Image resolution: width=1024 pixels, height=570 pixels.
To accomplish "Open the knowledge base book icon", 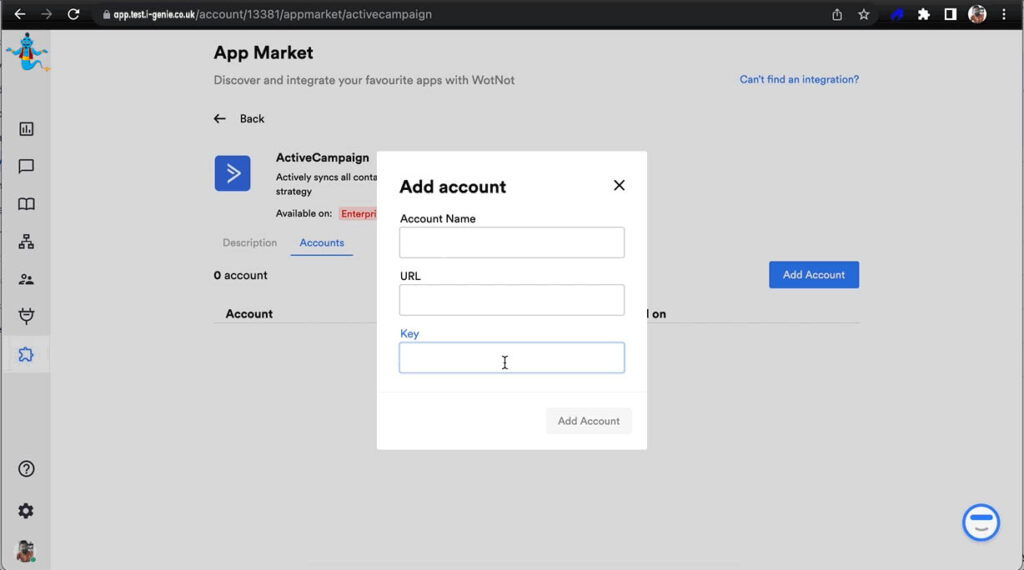I will click(x=26, y=204).
